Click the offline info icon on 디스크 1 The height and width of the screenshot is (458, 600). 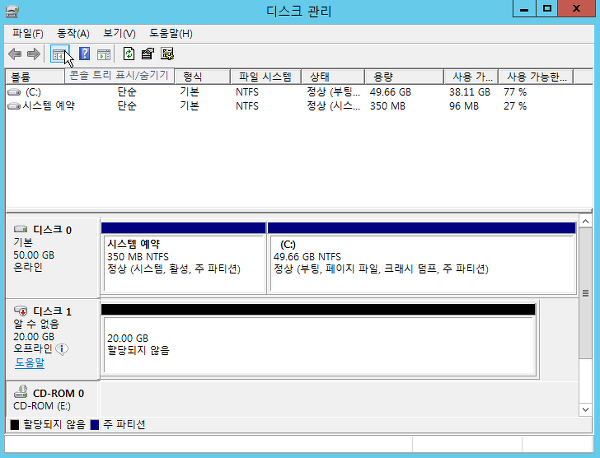tap(62, 349)
